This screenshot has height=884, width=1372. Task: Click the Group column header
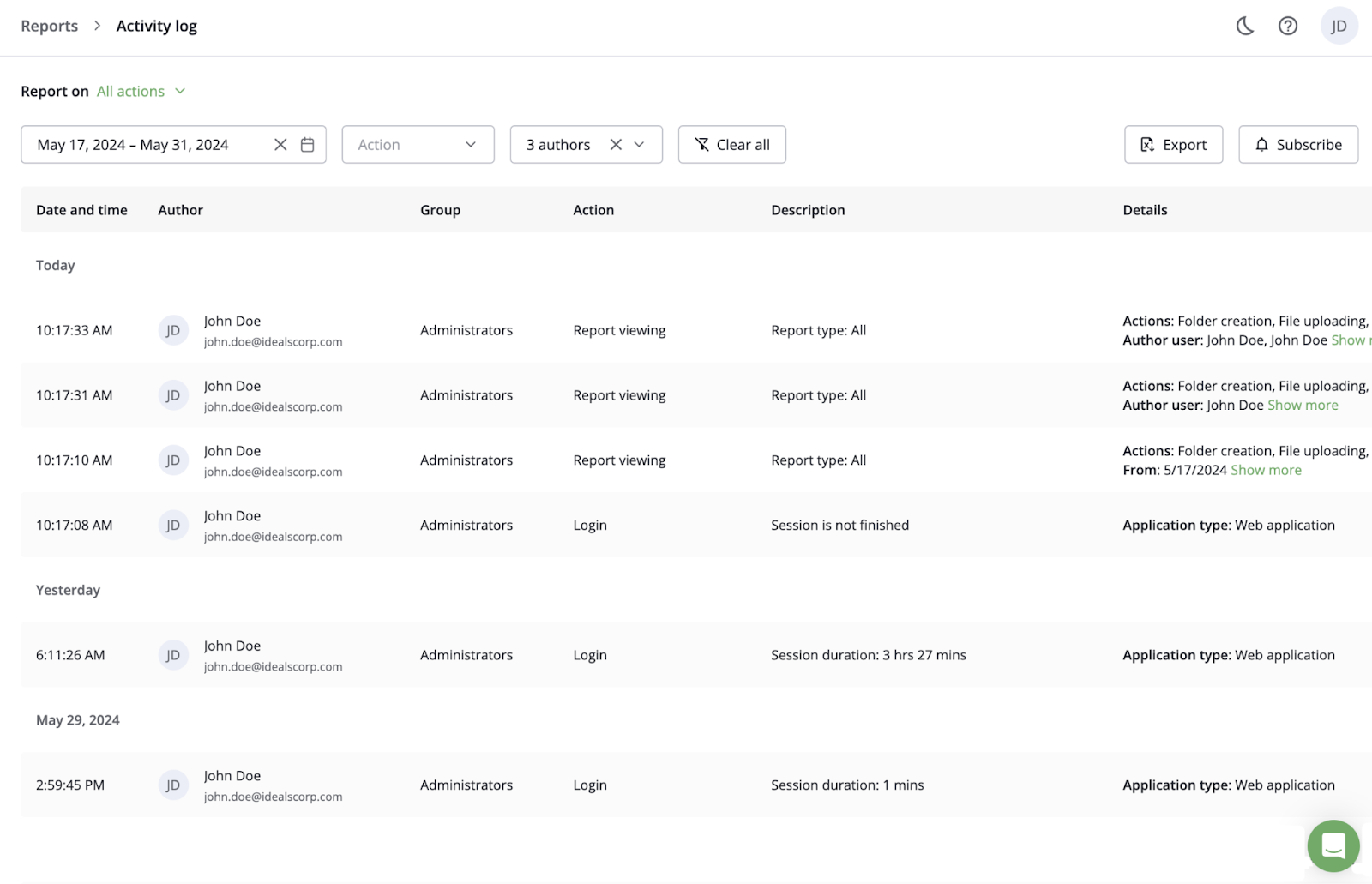440,210
